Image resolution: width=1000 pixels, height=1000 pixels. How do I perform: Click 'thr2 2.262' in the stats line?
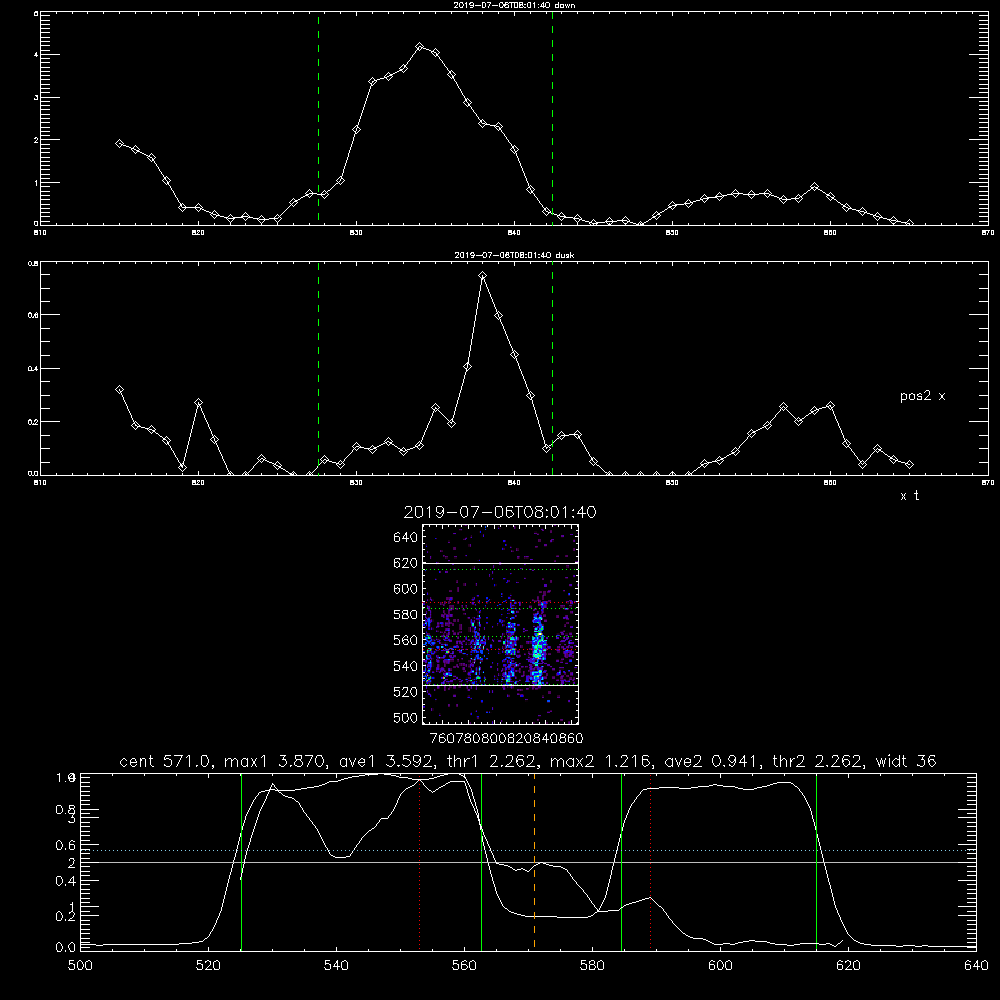(820, 761)
